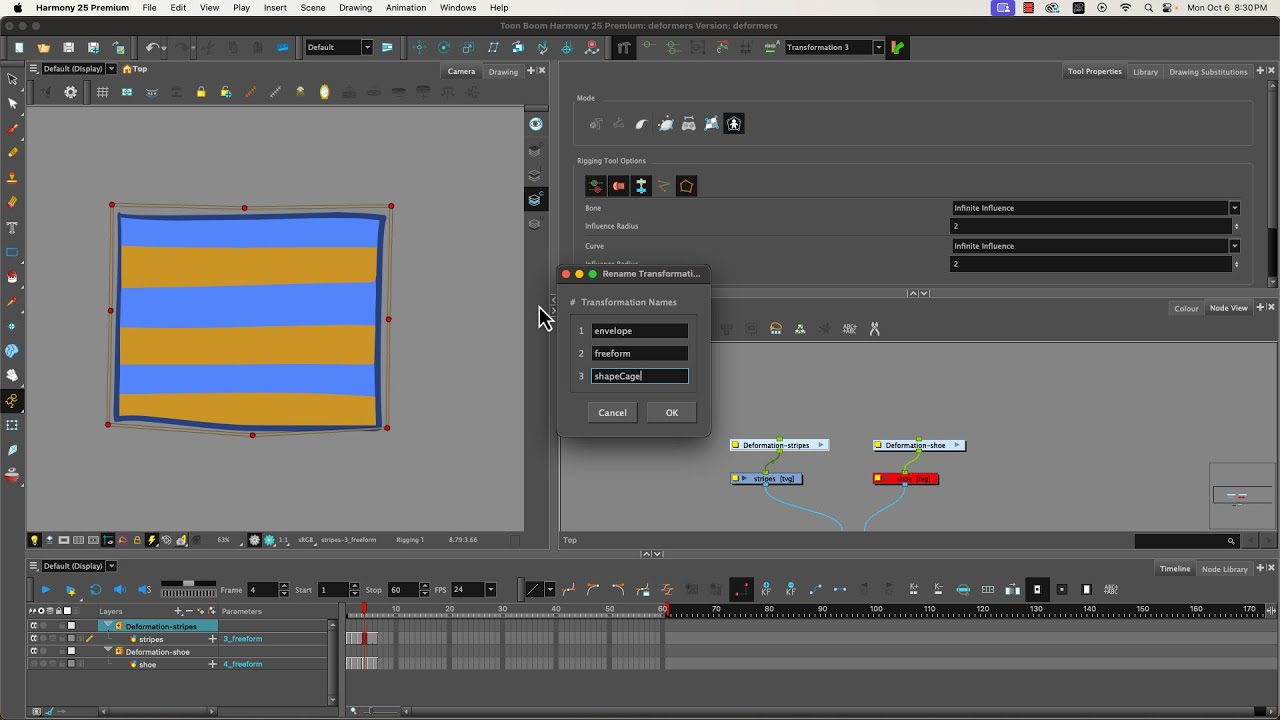Click the highlighted figure mode icon under Mode
This screenshot has height=720, width=1280.
tap(734, 124)
